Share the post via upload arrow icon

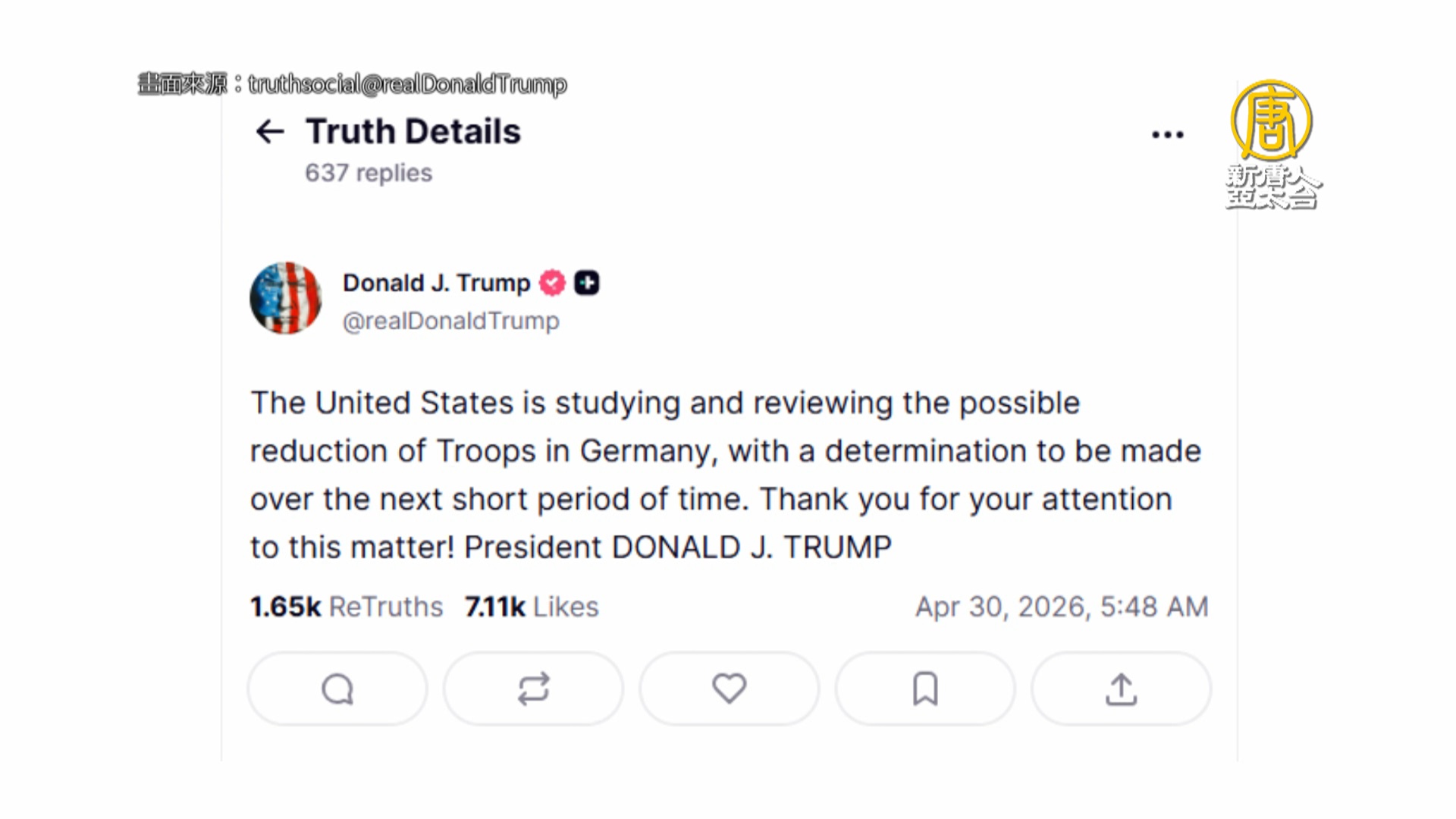pos(1121,689)
